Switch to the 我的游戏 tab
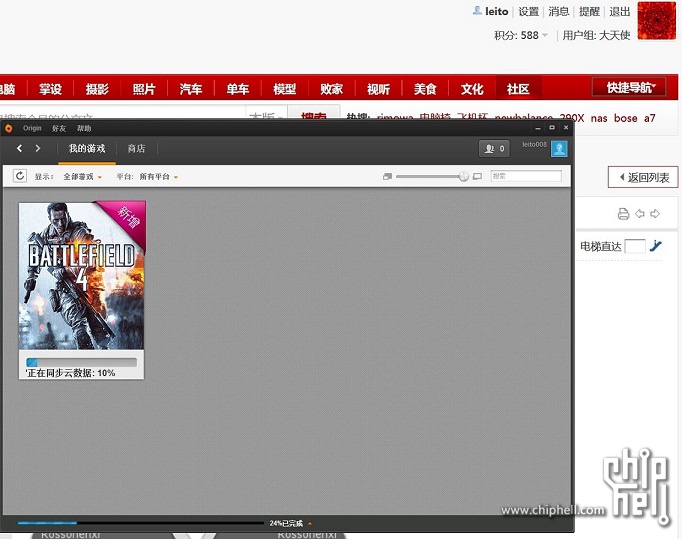This screenshot has width=682, height=539. click(87, 149)
